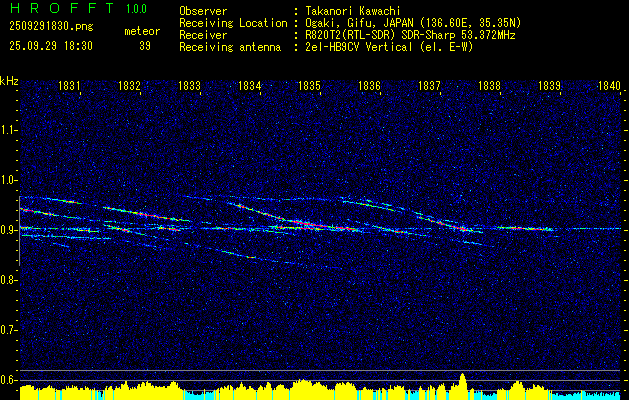Click the kHz axis unit label
Screen dimensions: 629x400
pyautogui.click(x=9, y=82)
